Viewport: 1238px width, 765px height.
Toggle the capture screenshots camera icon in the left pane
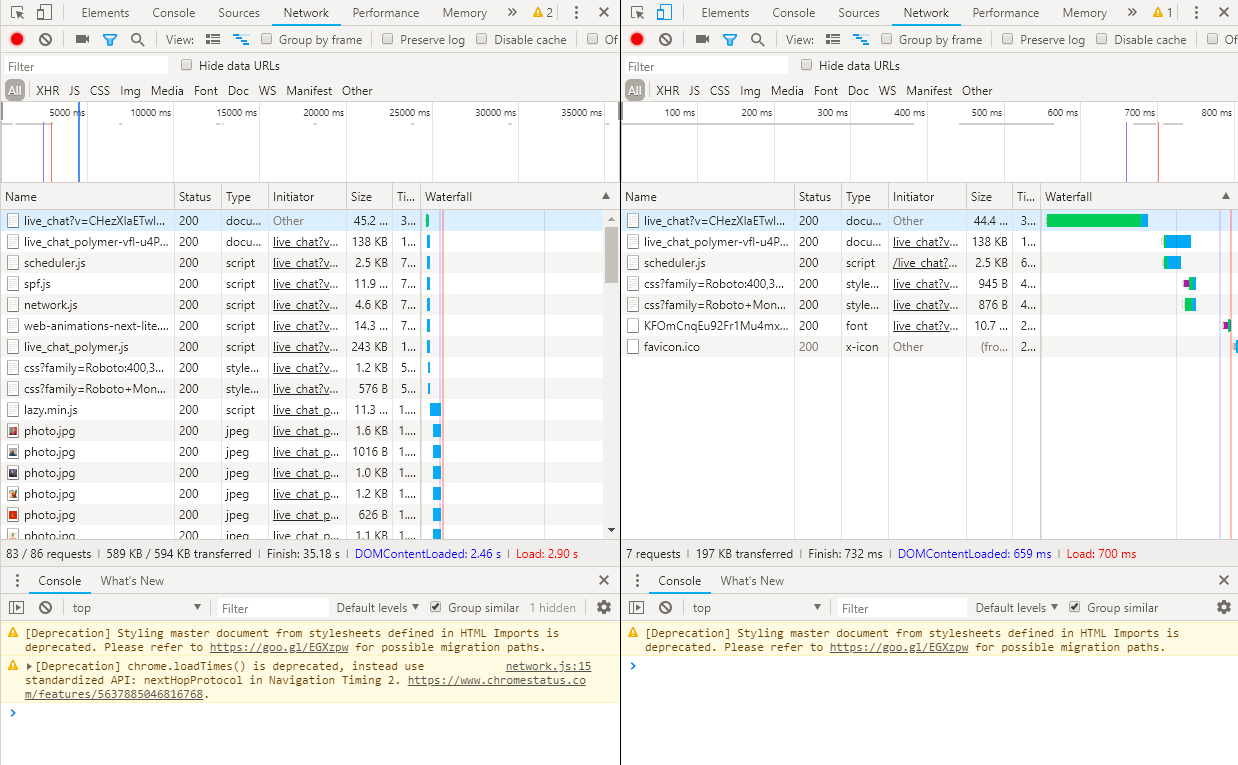click(82, 40)
